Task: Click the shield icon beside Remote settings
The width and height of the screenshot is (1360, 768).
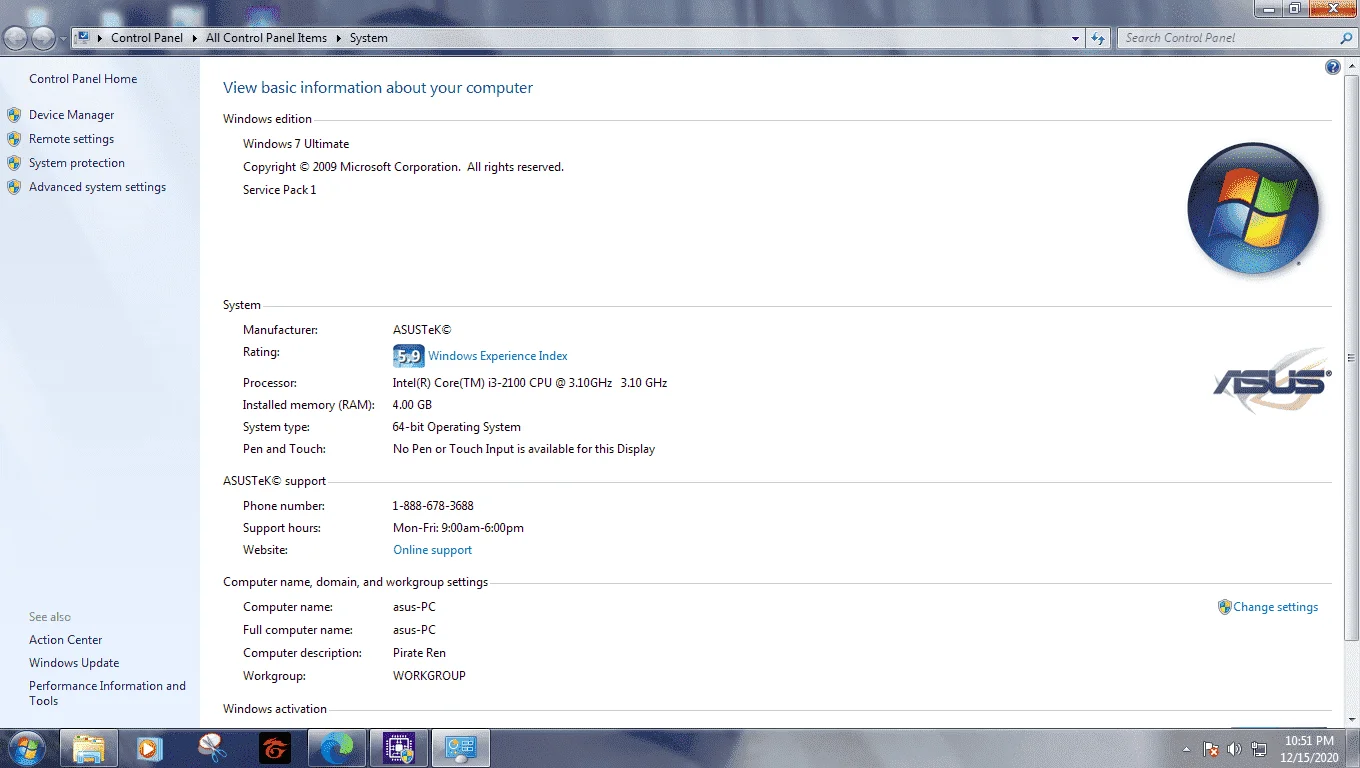Action: coord(14,139)
